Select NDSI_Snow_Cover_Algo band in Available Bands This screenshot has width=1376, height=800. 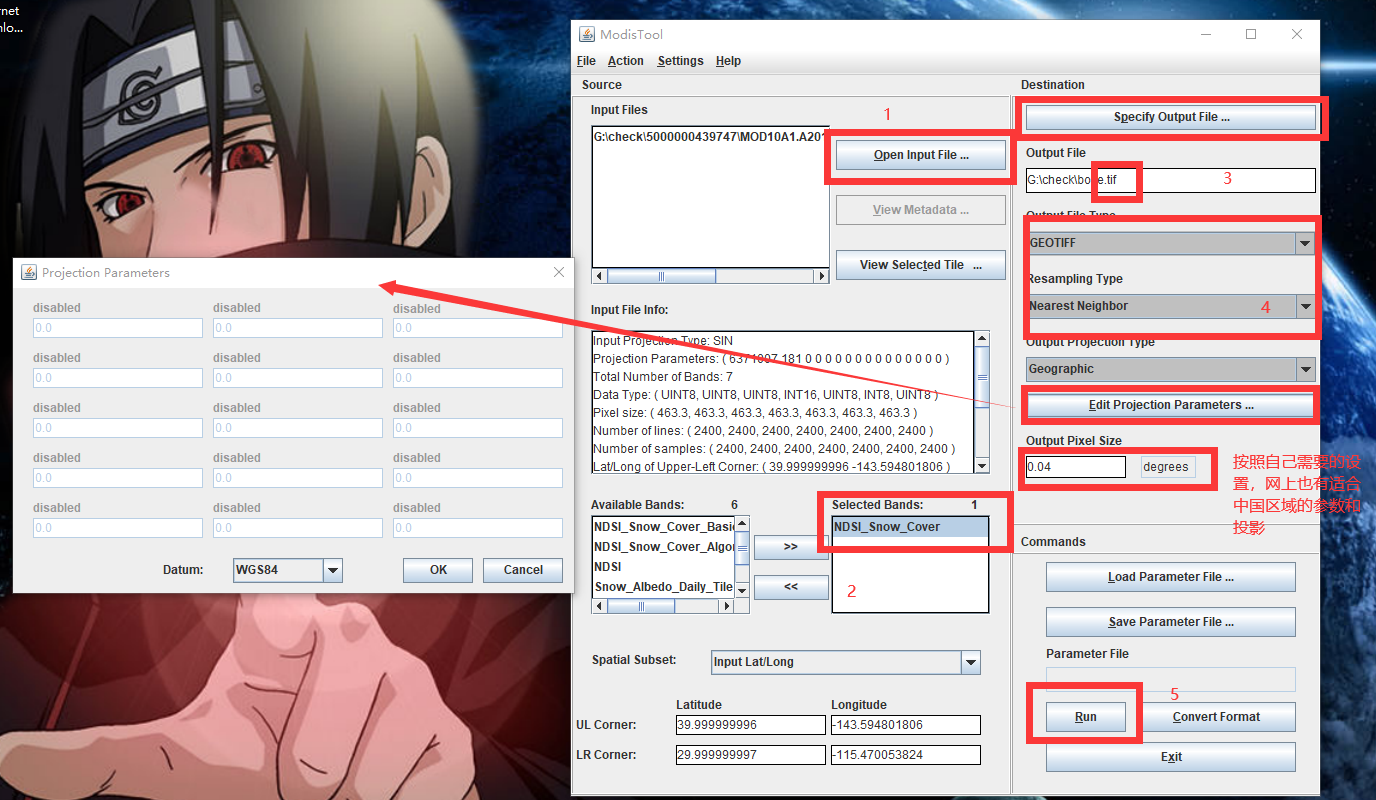point(664,547)
